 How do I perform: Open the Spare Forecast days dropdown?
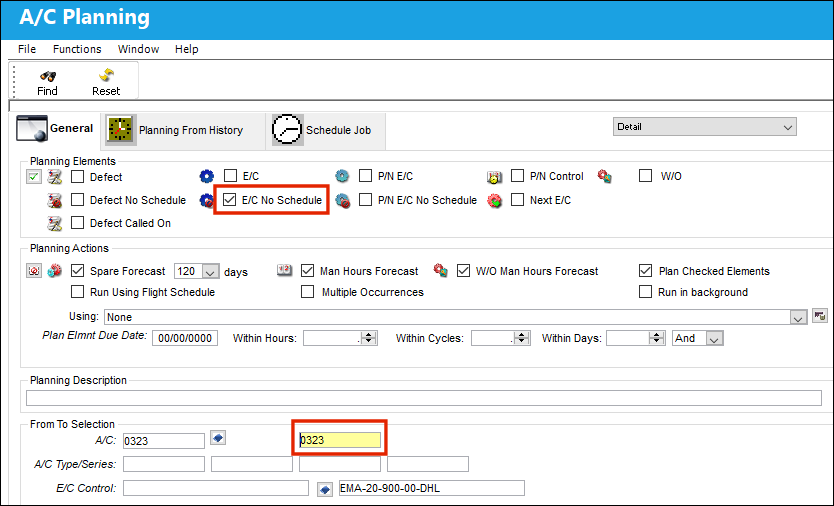point(210,271)
